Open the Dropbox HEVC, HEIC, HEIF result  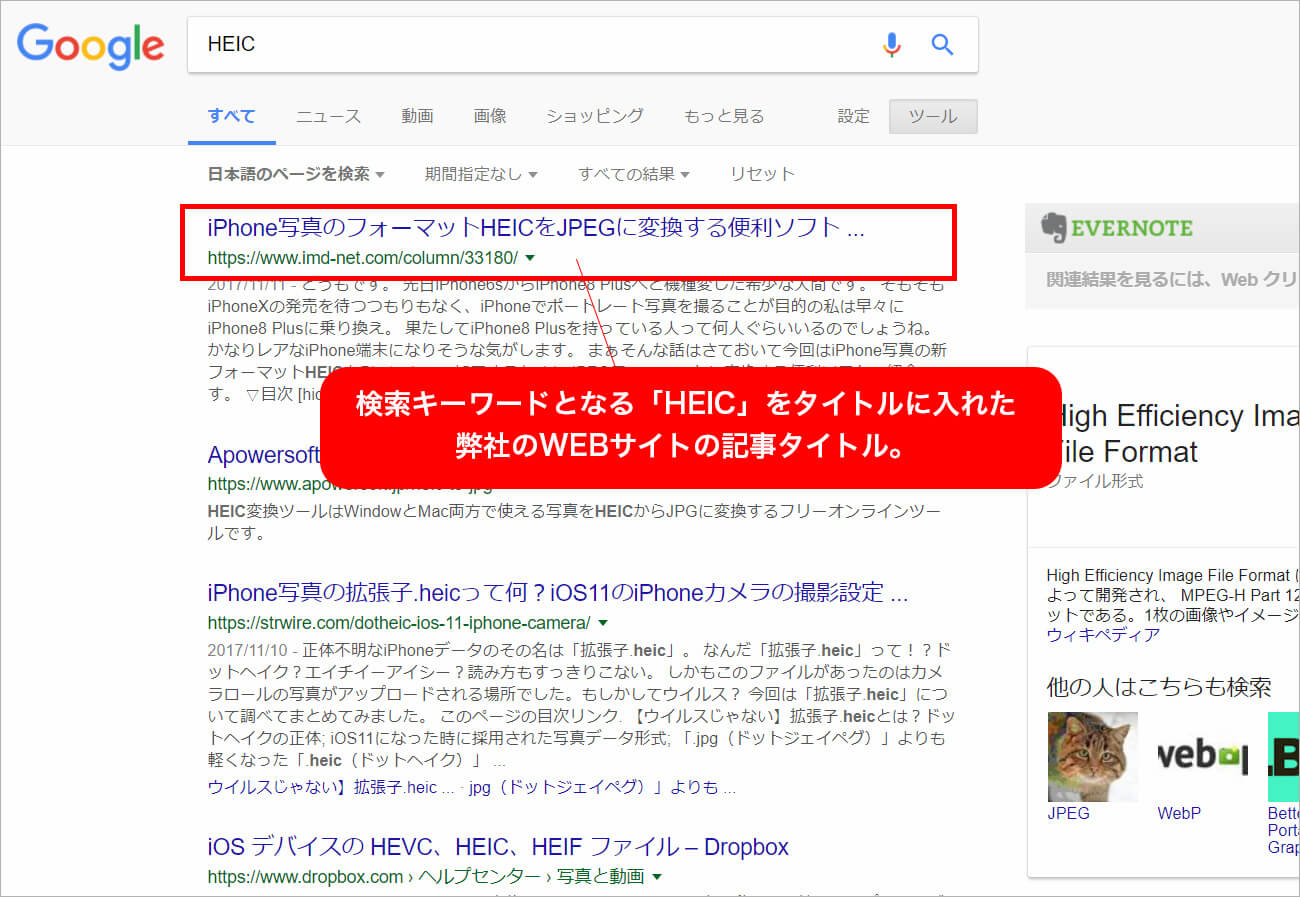pos(498,847)
